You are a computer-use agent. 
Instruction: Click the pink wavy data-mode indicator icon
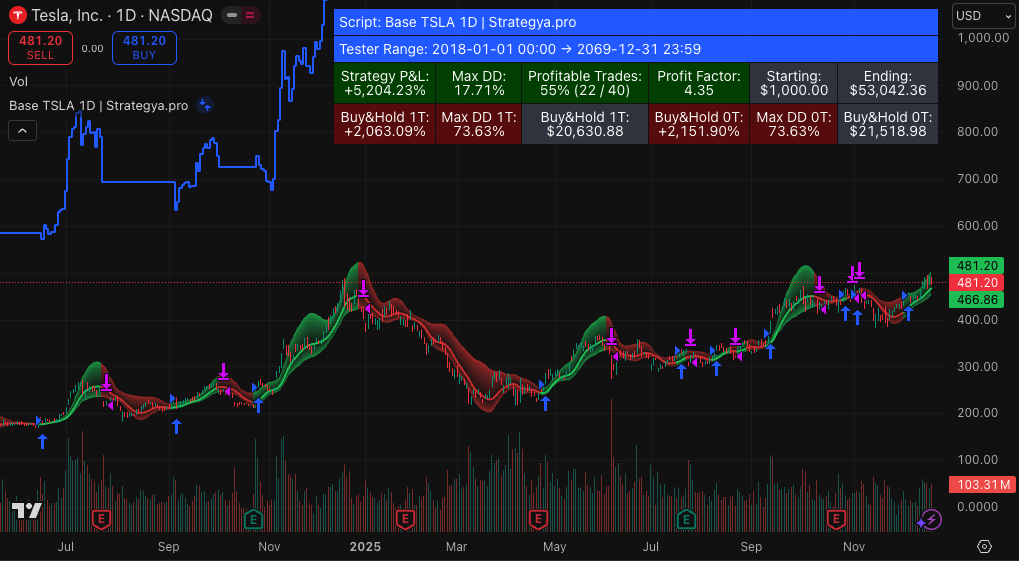point(250,15)
